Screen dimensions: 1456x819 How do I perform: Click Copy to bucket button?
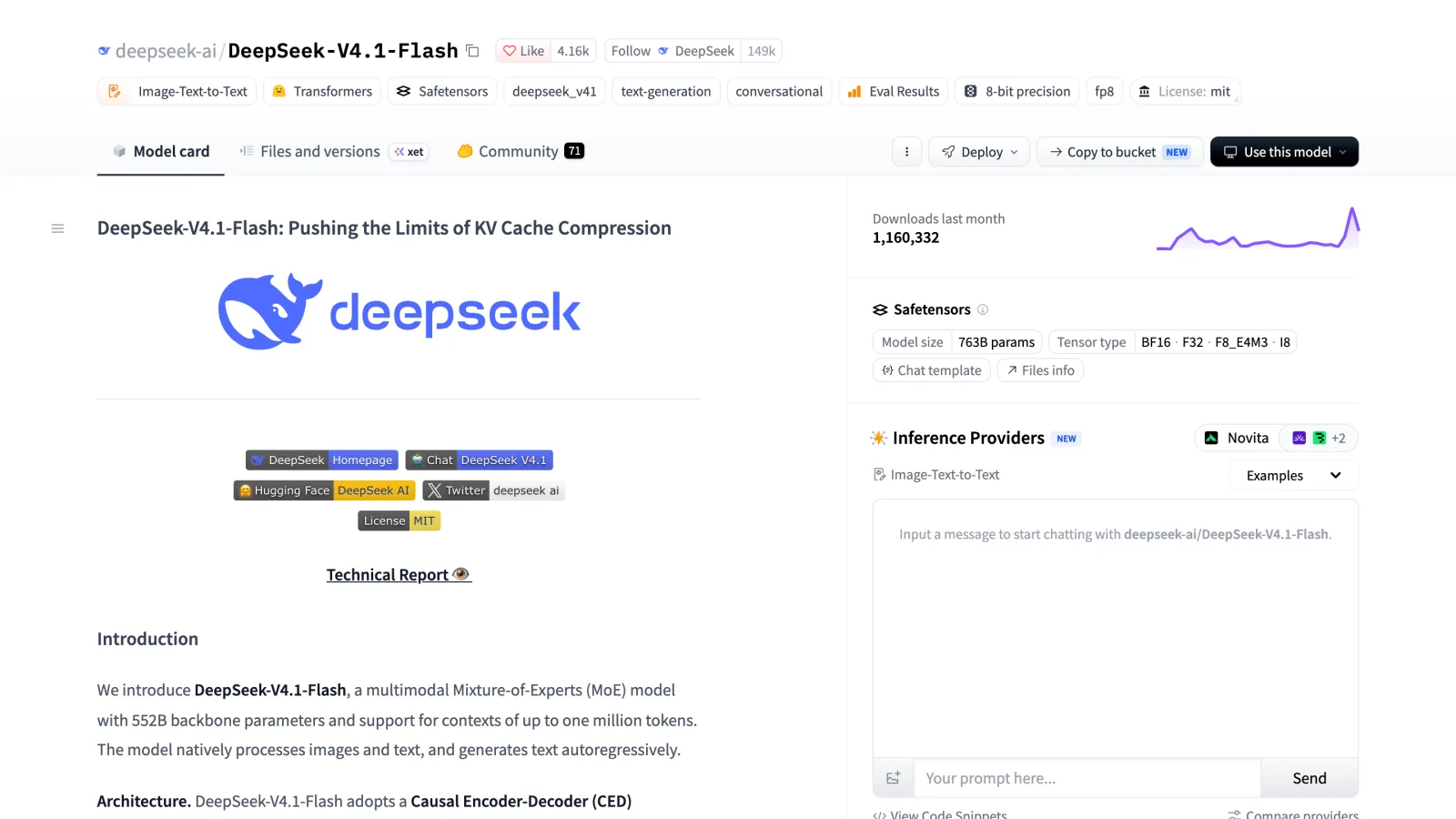(1120, 152)
